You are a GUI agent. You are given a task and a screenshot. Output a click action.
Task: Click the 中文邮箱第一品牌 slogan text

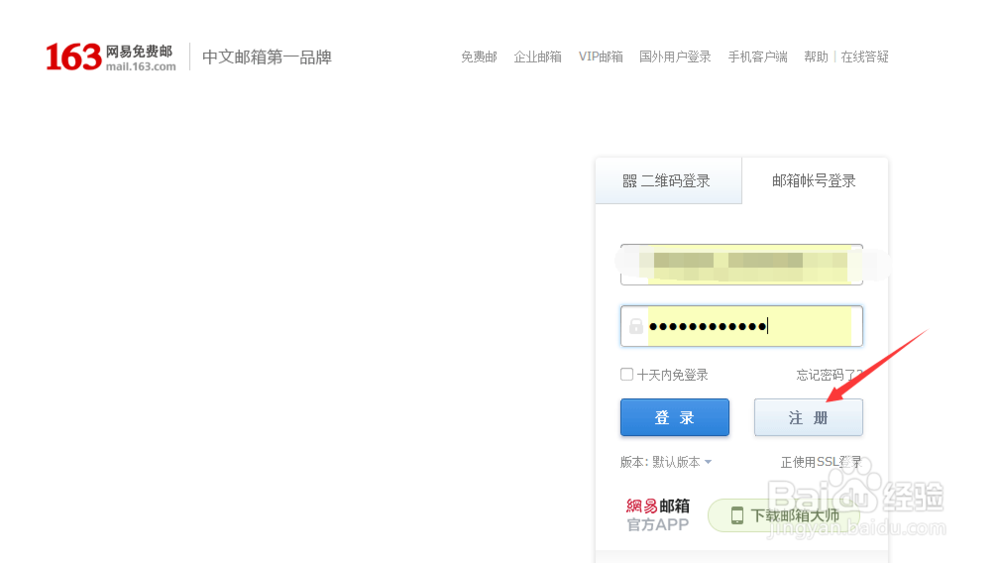coord(267,57)
